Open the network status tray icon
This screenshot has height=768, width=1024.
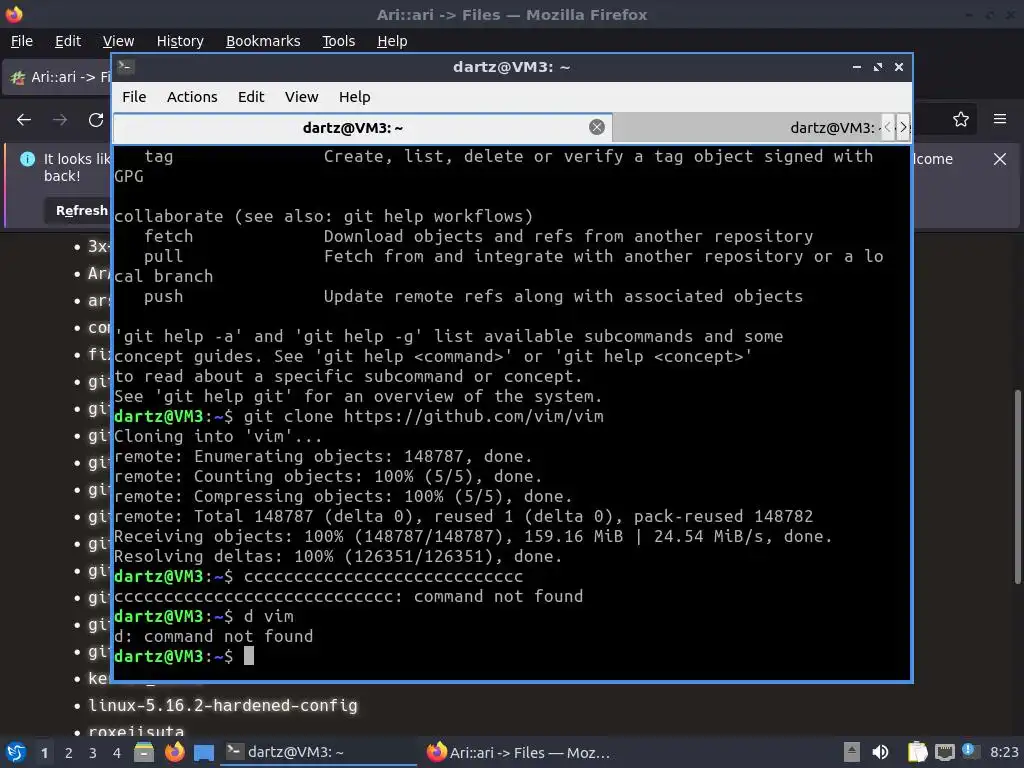point(944,752)
